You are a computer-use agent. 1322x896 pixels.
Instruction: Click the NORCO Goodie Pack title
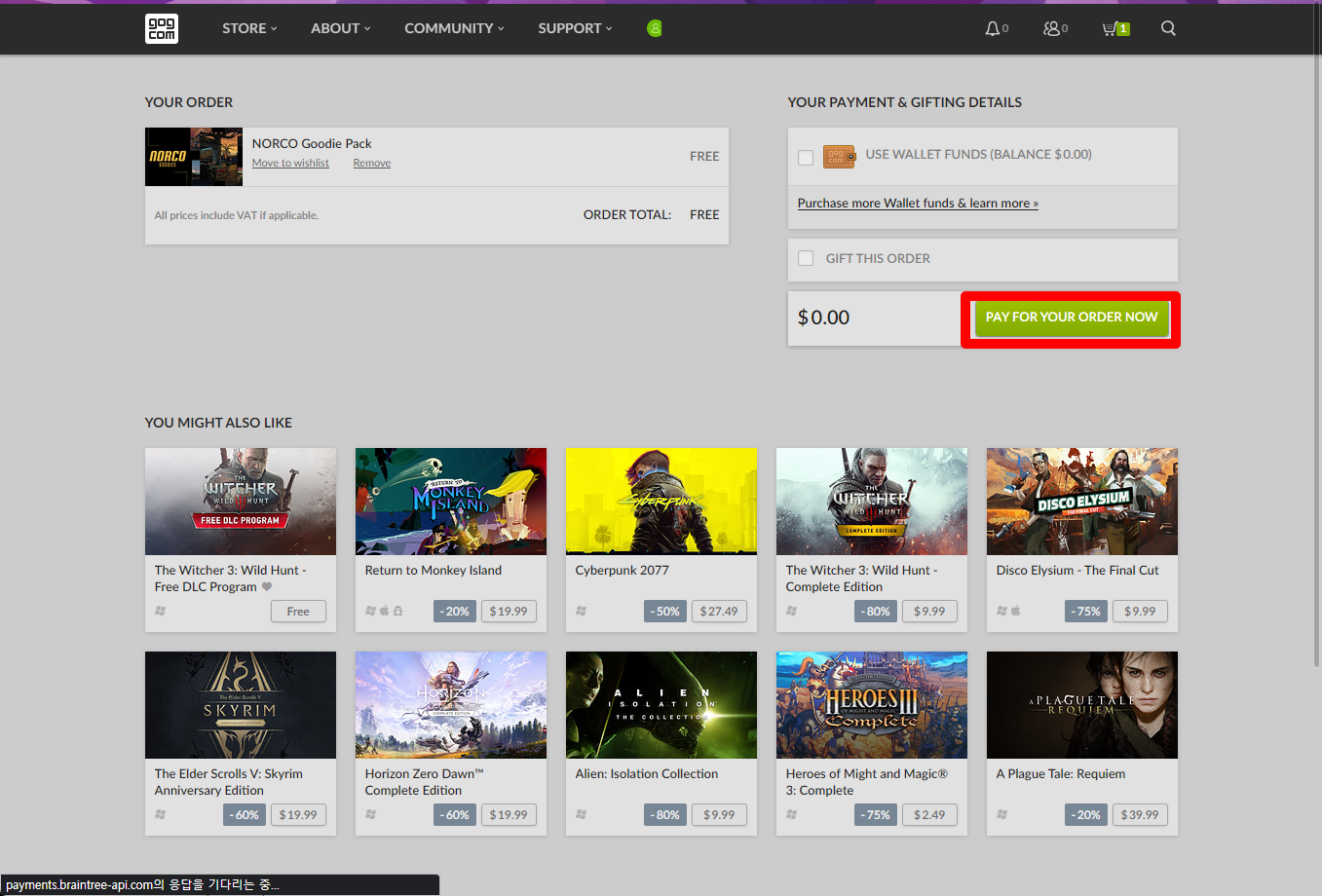pyautogui.click(x=312, y=143)
